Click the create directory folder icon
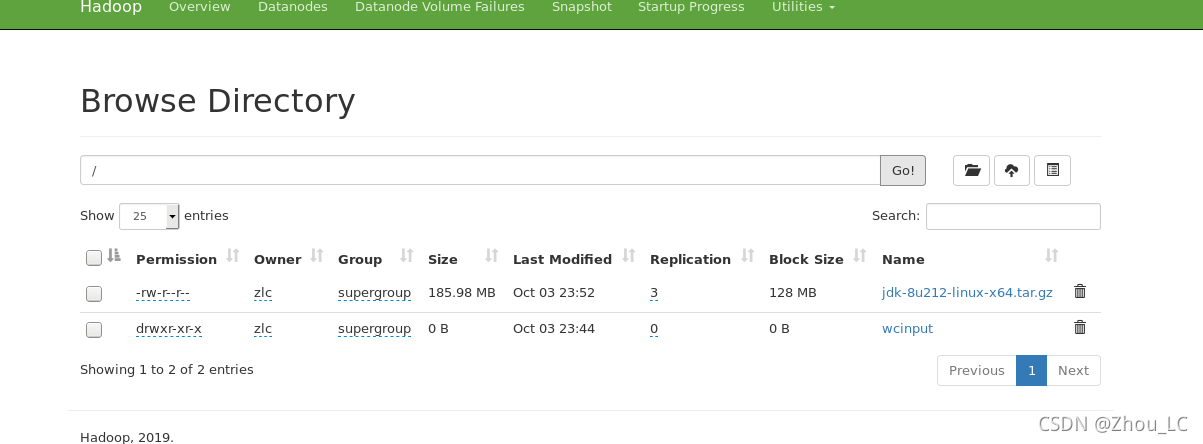 click(971, 170)
